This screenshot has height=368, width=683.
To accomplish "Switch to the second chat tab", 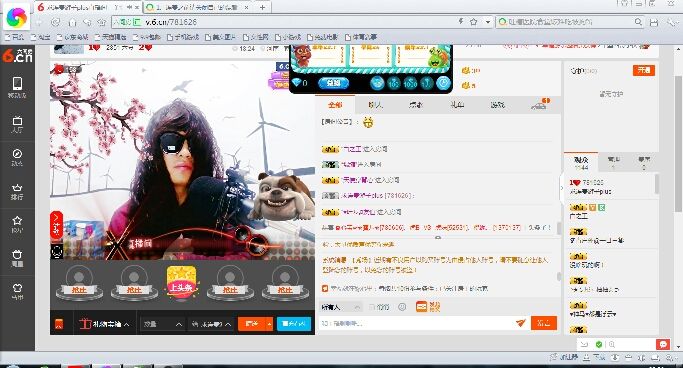I will tap(375, 105).
